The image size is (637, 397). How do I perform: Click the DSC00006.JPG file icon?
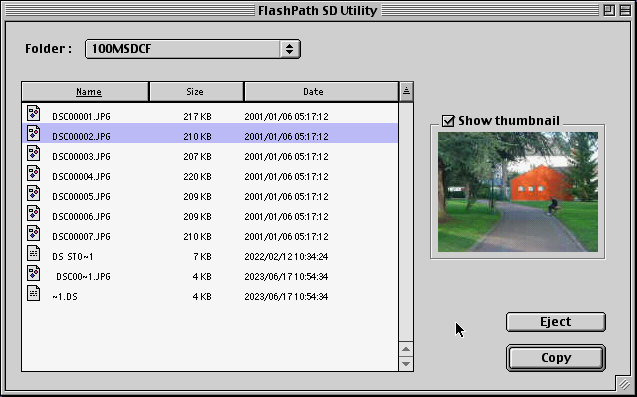point(34,213)
